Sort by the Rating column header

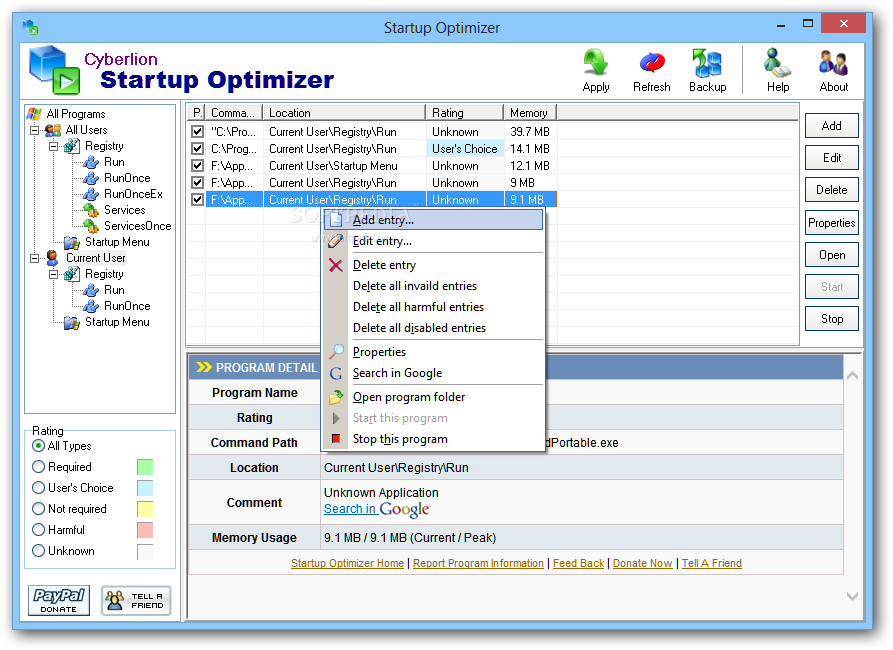click(465, 113)
